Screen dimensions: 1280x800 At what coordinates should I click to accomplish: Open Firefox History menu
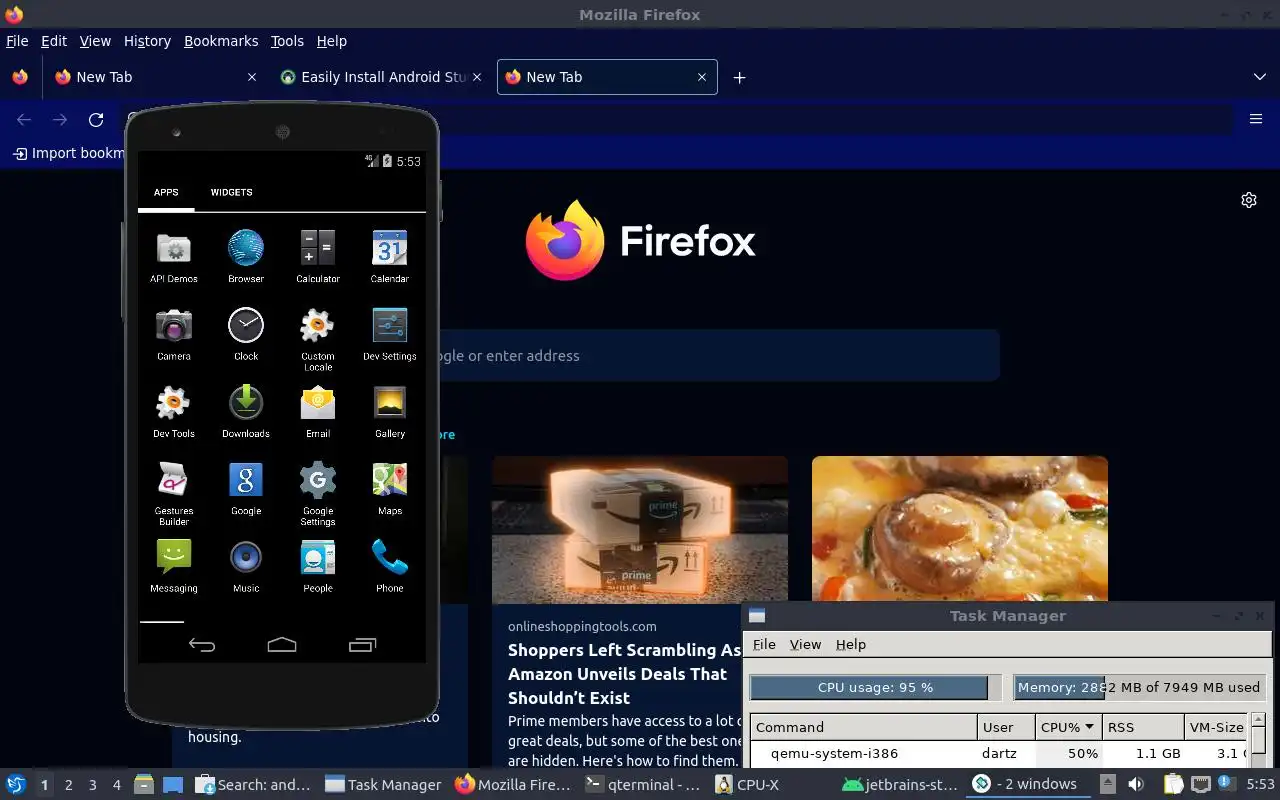[147, 41]
